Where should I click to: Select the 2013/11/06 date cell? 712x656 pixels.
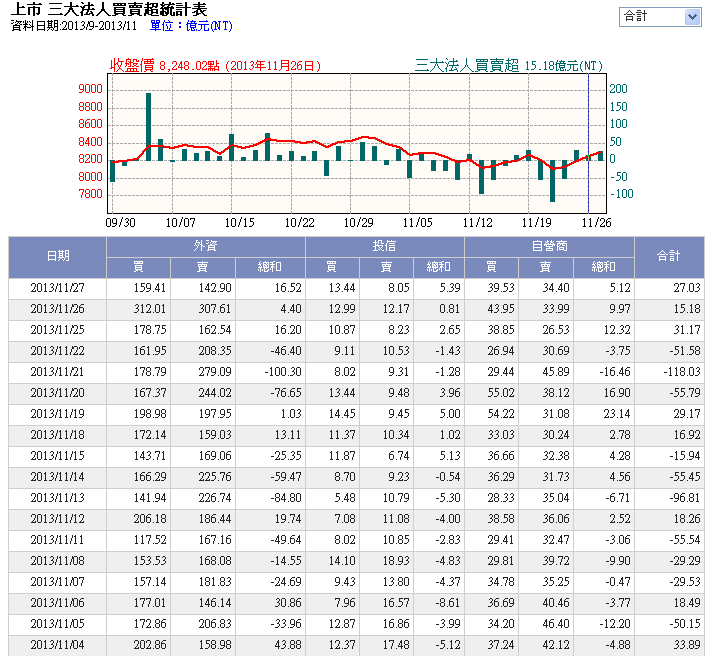pos(58,603)
